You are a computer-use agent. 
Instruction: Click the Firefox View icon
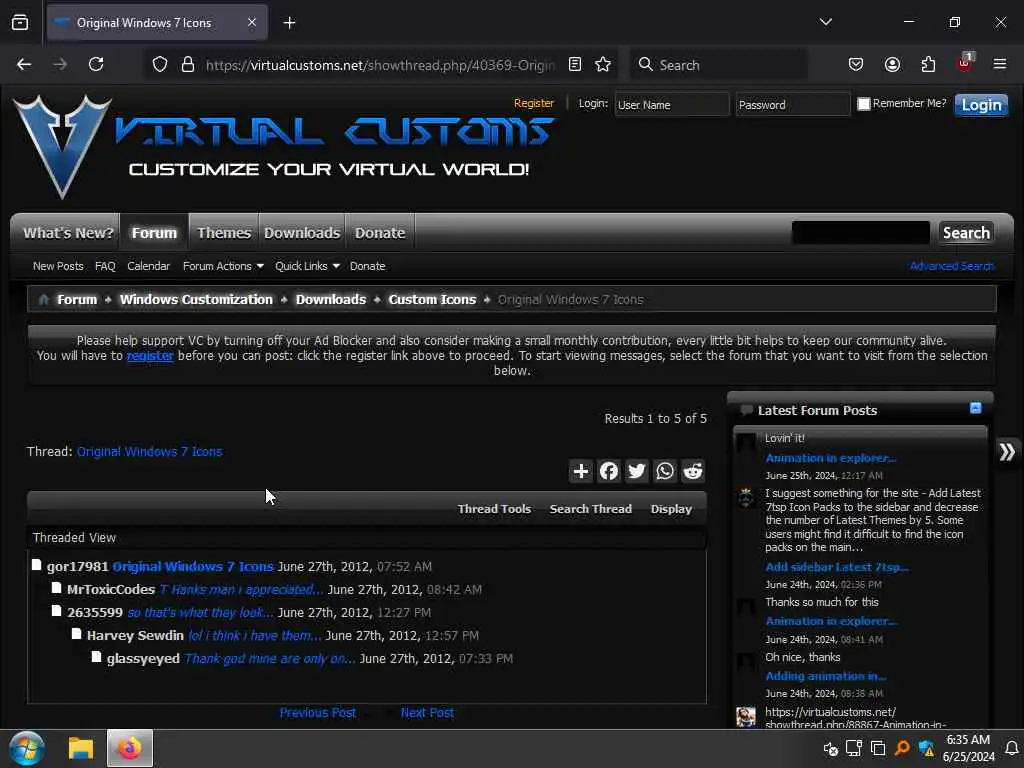pyautogui.click(x=20, y=22)
